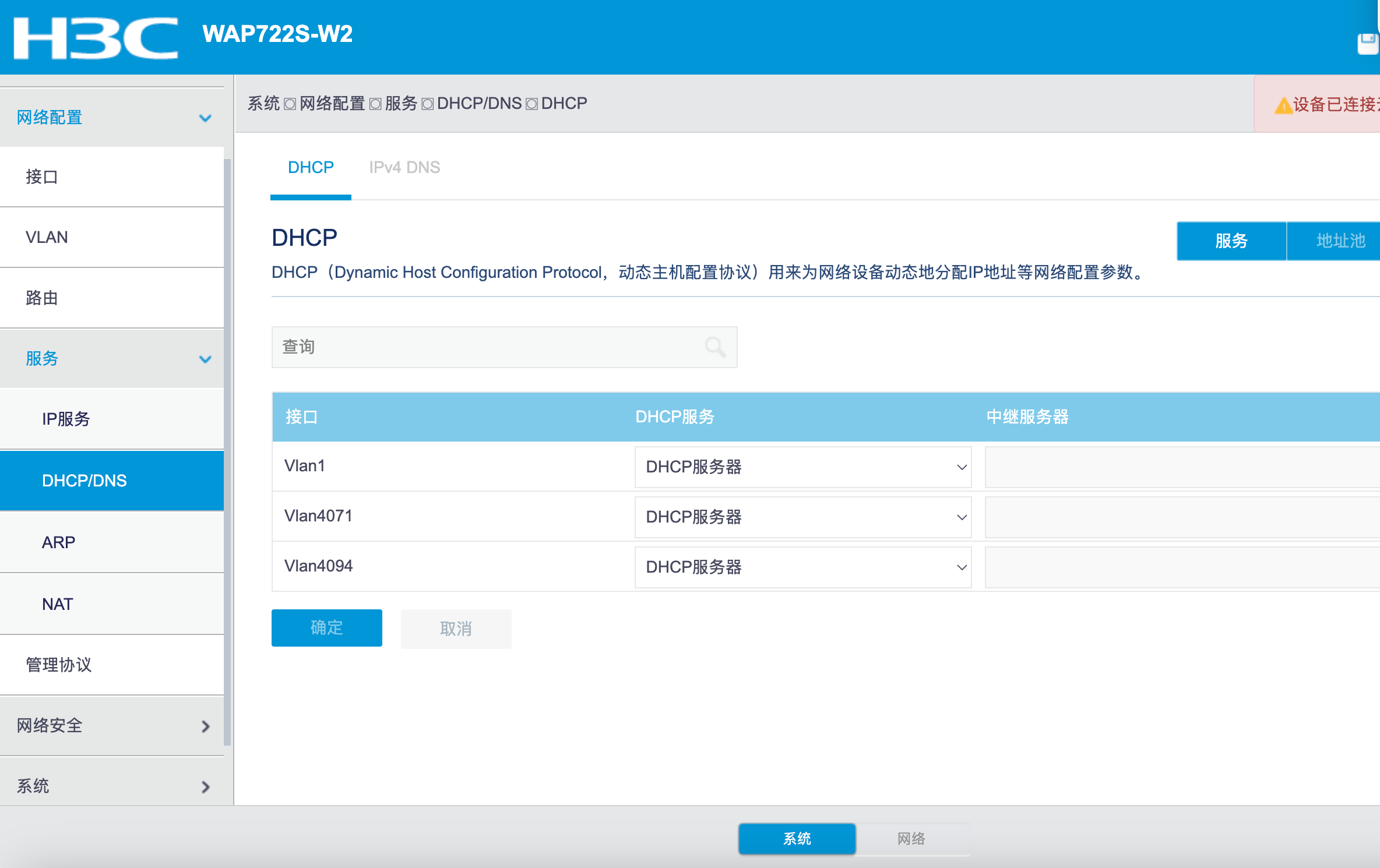Open the ARP menu item
The width and height of the screenshot is (1380, 868).
[x=58, y=543]
